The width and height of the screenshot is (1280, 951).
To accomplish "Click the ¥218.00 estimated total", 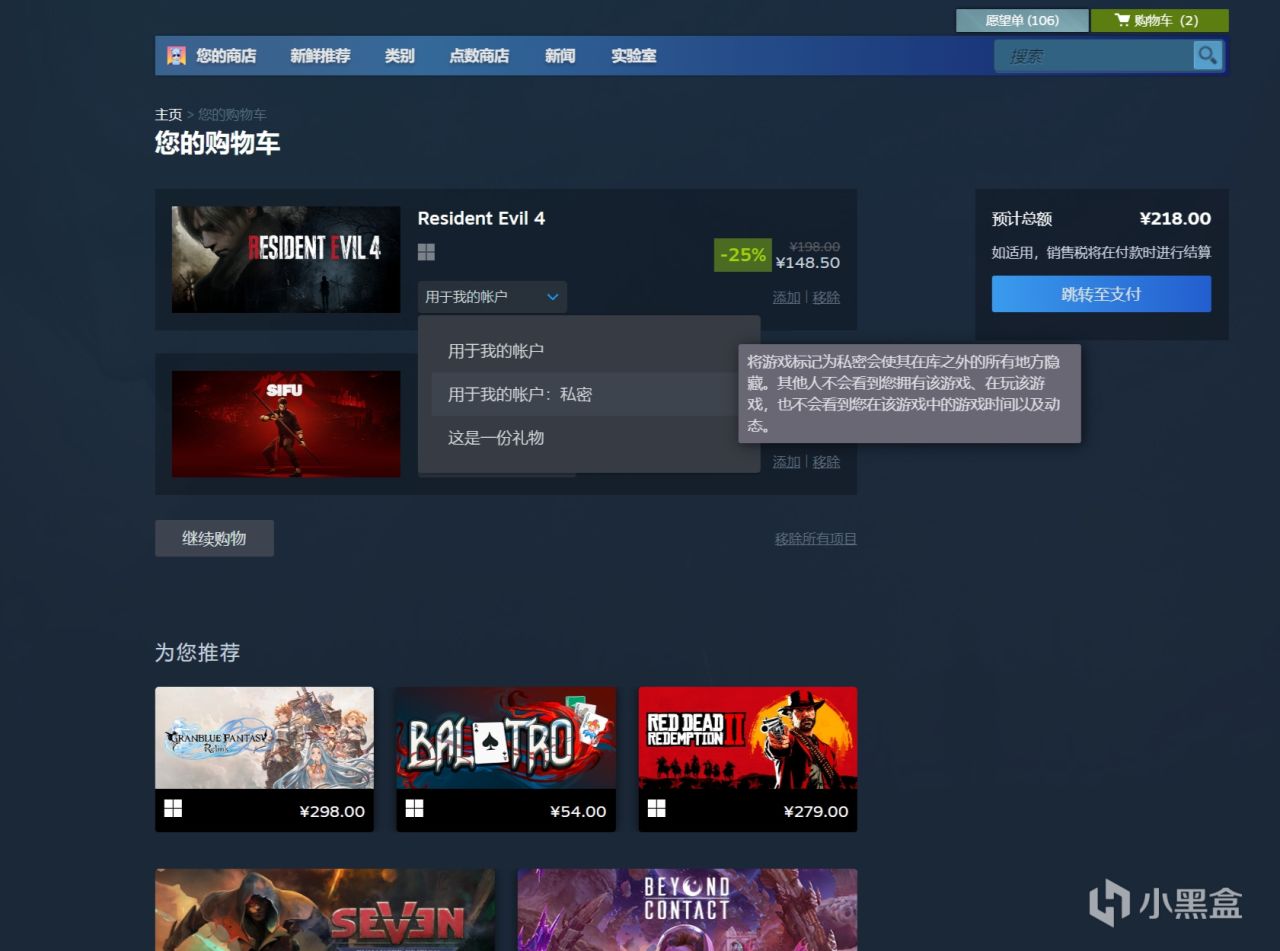I will (1175, 219).
